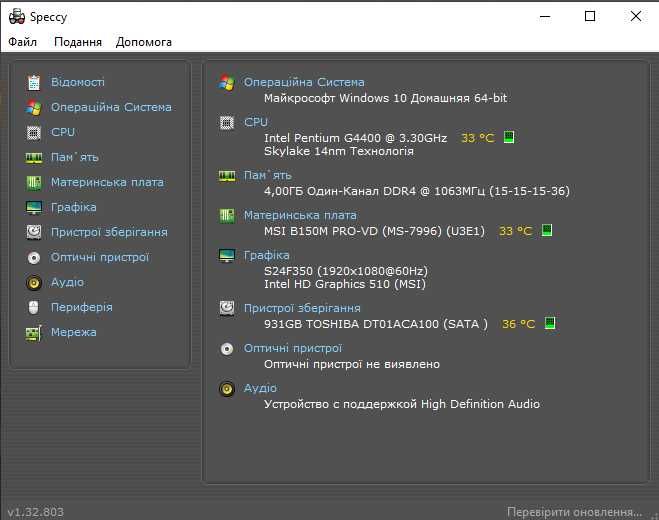Select Операційна Система in the sidebar
Image resolution: width=659 pixels, height=520 pixels.
click(111, 107)
